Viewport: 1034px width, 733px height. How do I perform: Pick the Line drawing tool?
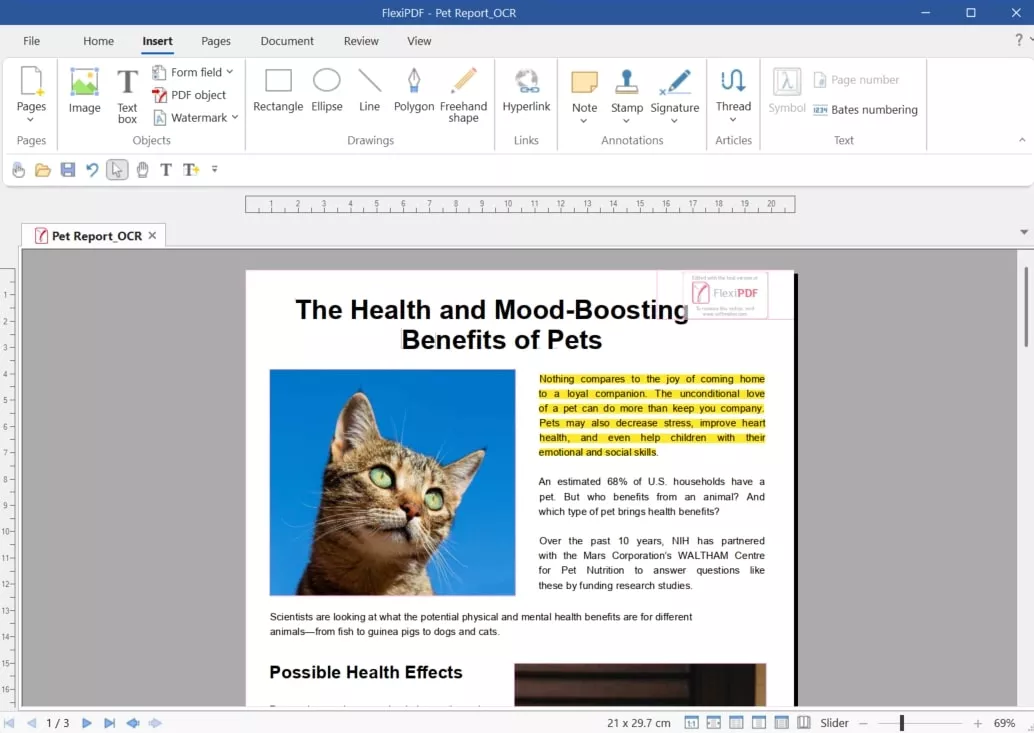(369, 91)
